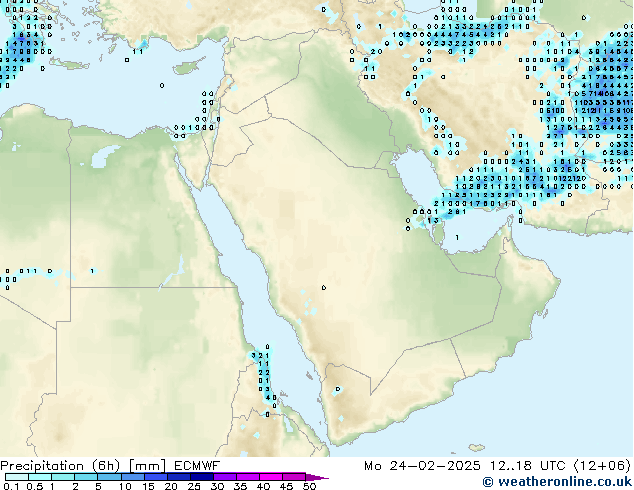
Task: Click the "ECMWF" model label
Action: [197, 466]
